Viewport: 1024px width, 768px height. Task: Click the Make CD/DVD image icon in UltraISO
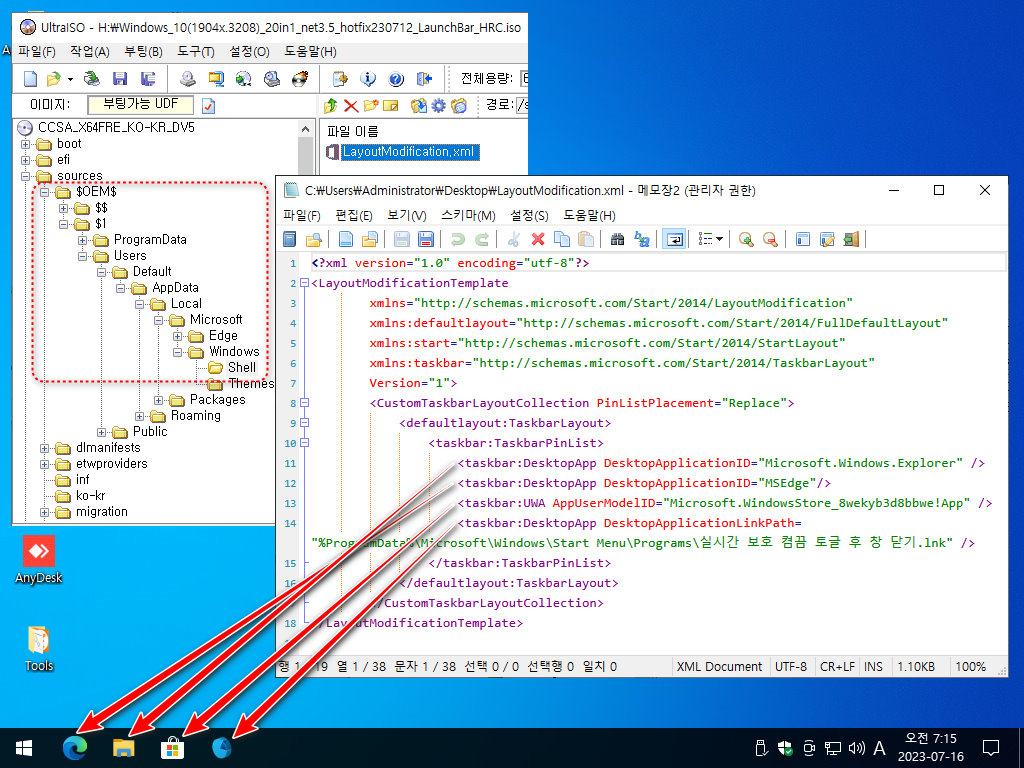point(188,79)
